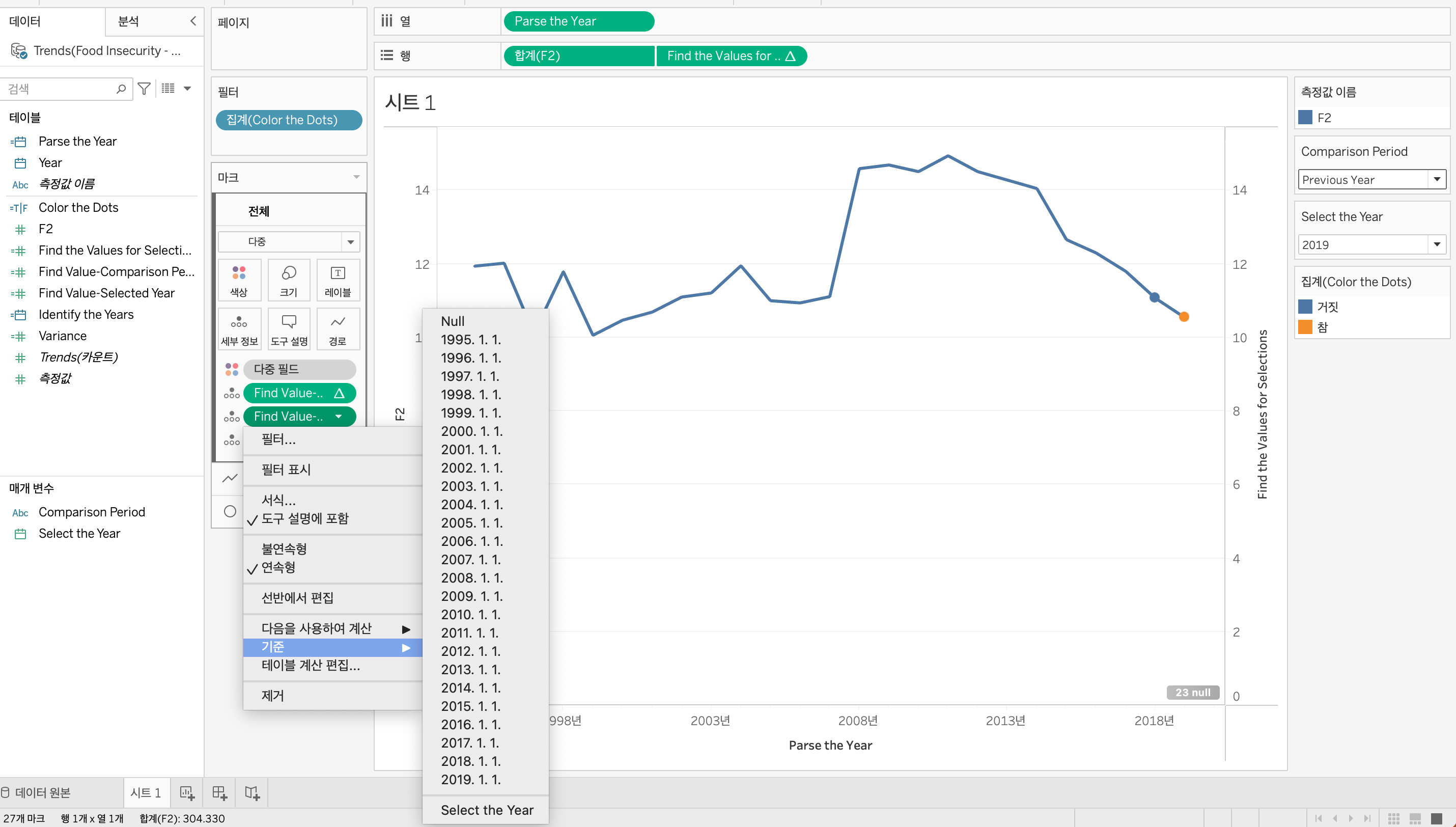1456x827 pixels.
Task: Click the rows (행) shelf icon
Action: [387, 55]
